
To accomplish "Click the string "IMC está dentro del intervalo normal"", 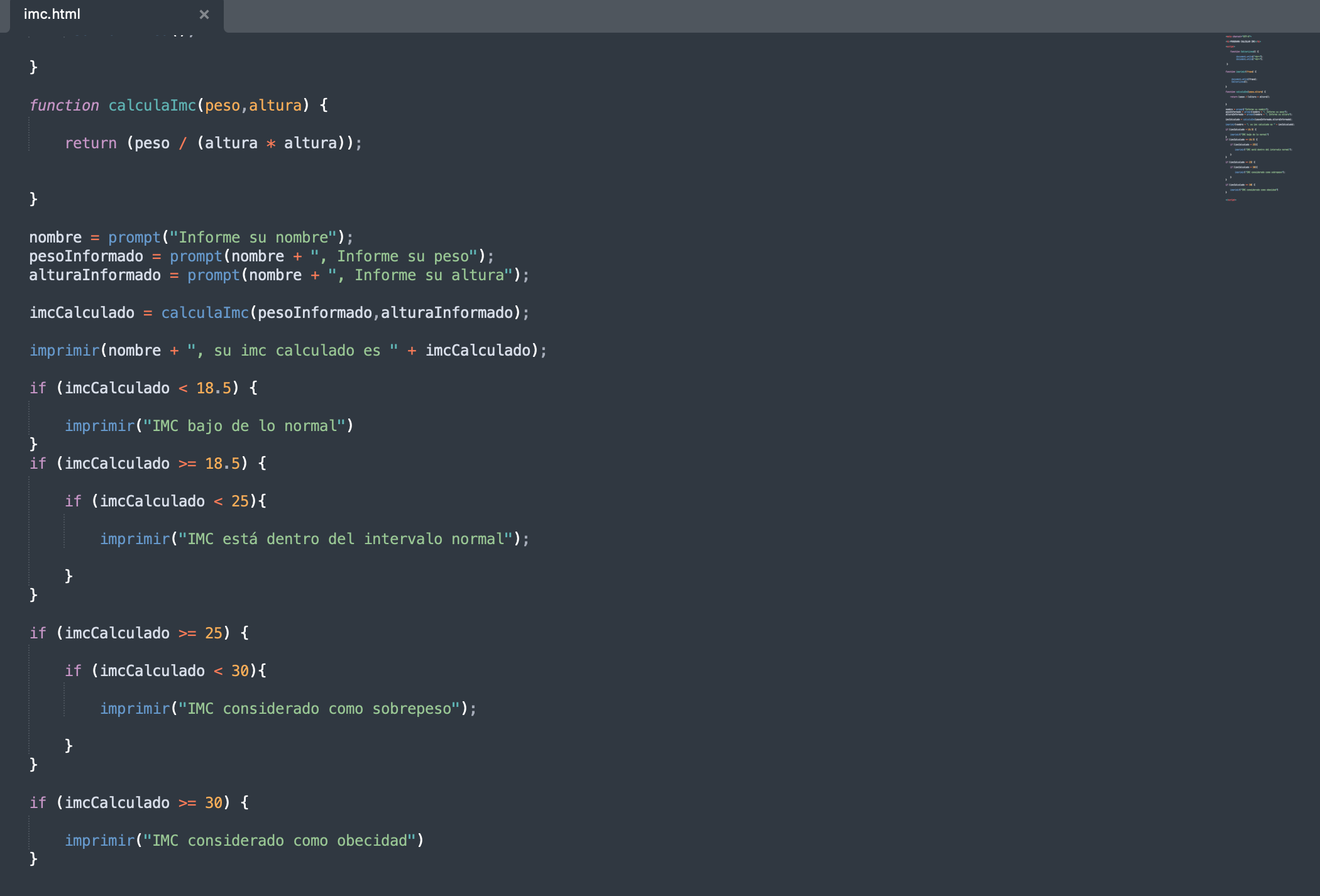I will (x=346, y=538).
